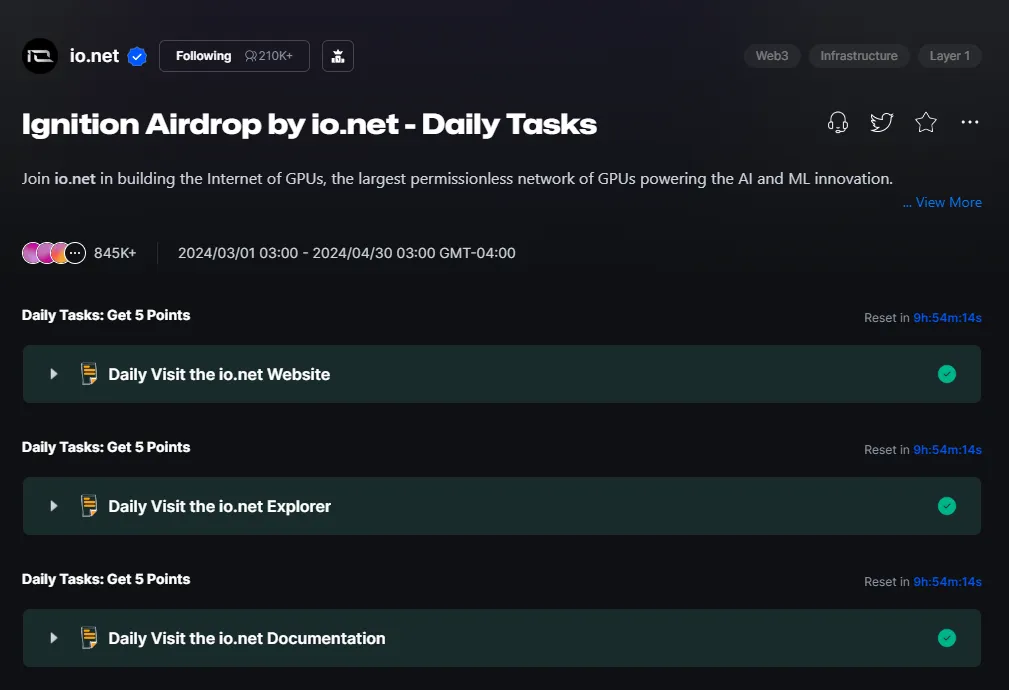Image resolution: width=1009 pixels, height=690 pixels.
Task: Click the blue verified badge next to io.net
Action: click(137, 57)
